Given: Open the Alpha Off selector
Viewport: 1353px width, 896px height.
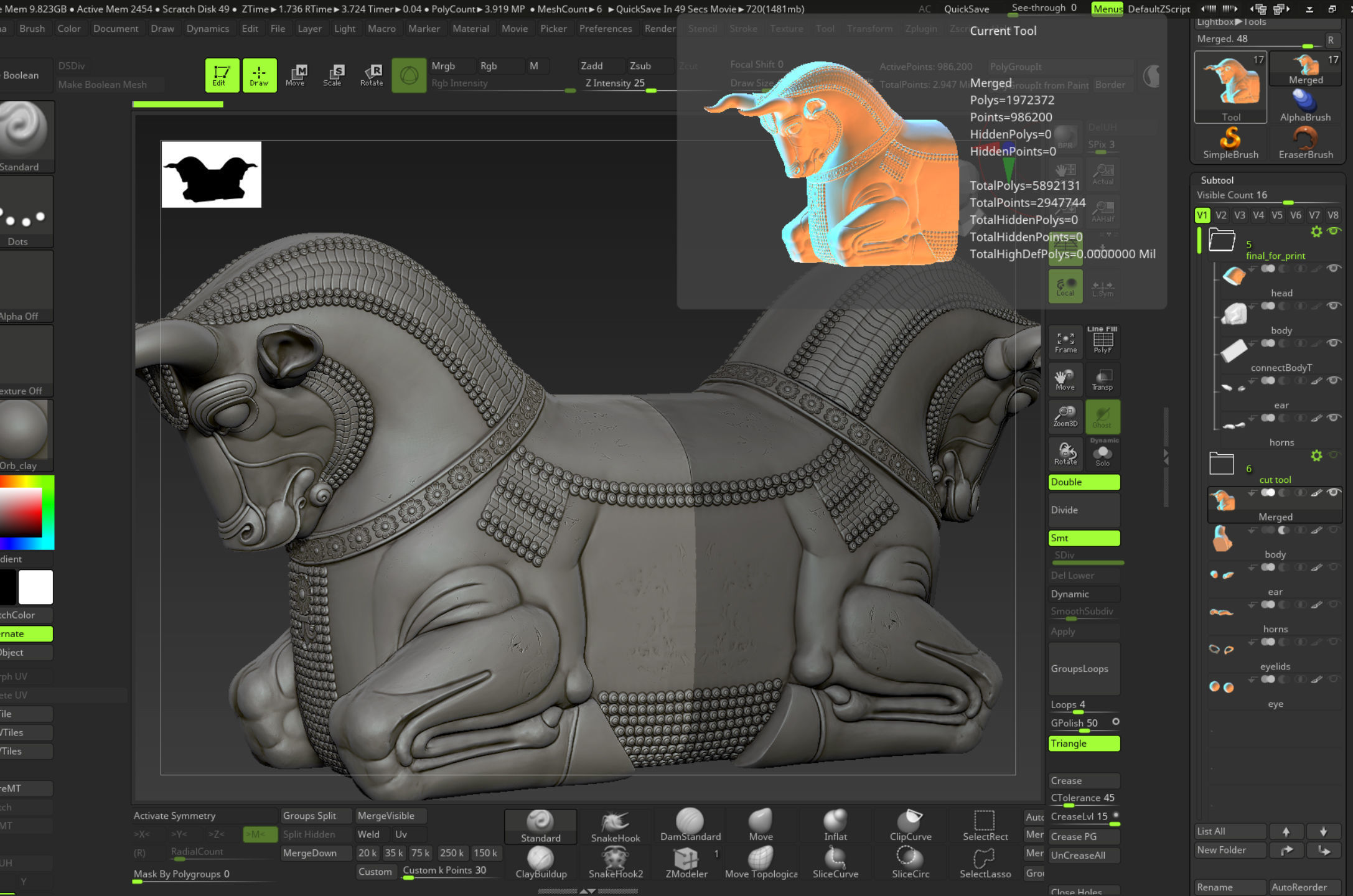Looking at the screenshot, I should point(26,286).
